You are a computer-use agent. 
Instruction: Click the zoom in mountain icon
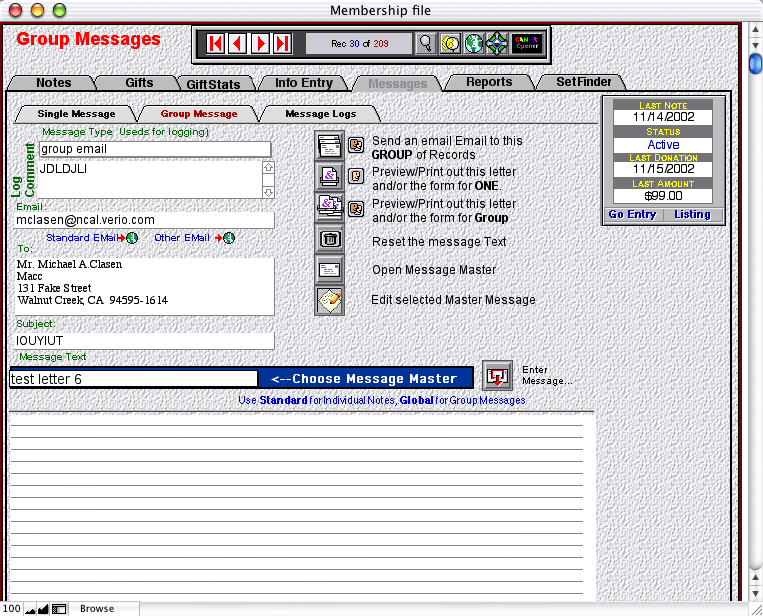pyautogui.click(x=43, y=609)
